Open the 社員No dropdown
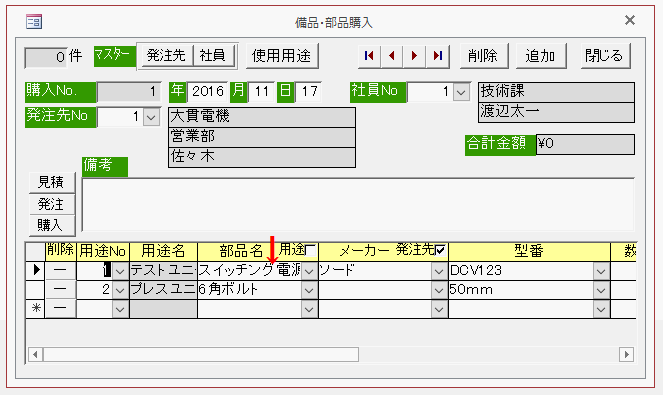663x395 pixels. tap(461, 92)
